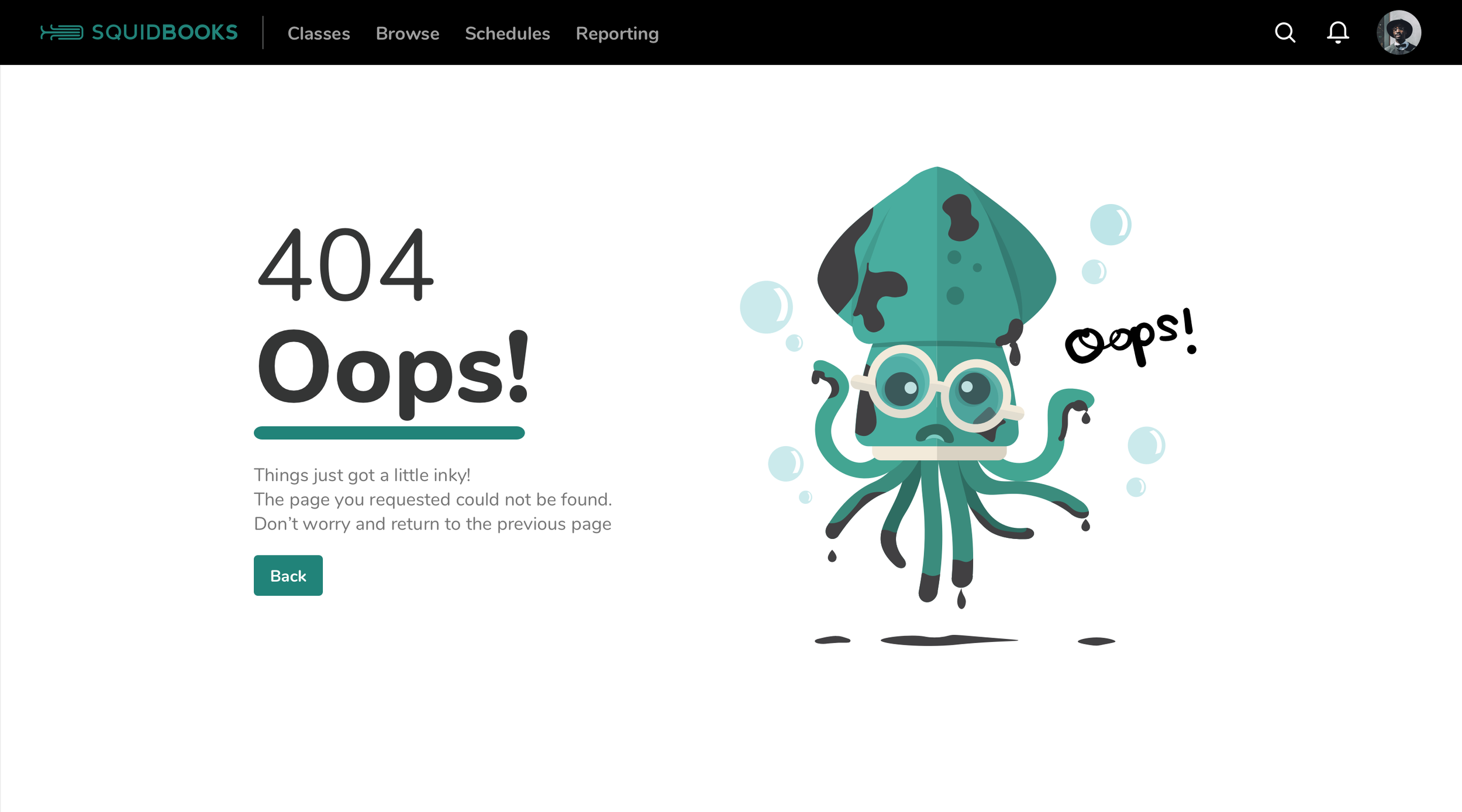Click the 'return to the previous page' text
This screenshot has height=812, width=1462.
[x=501, y=524]
